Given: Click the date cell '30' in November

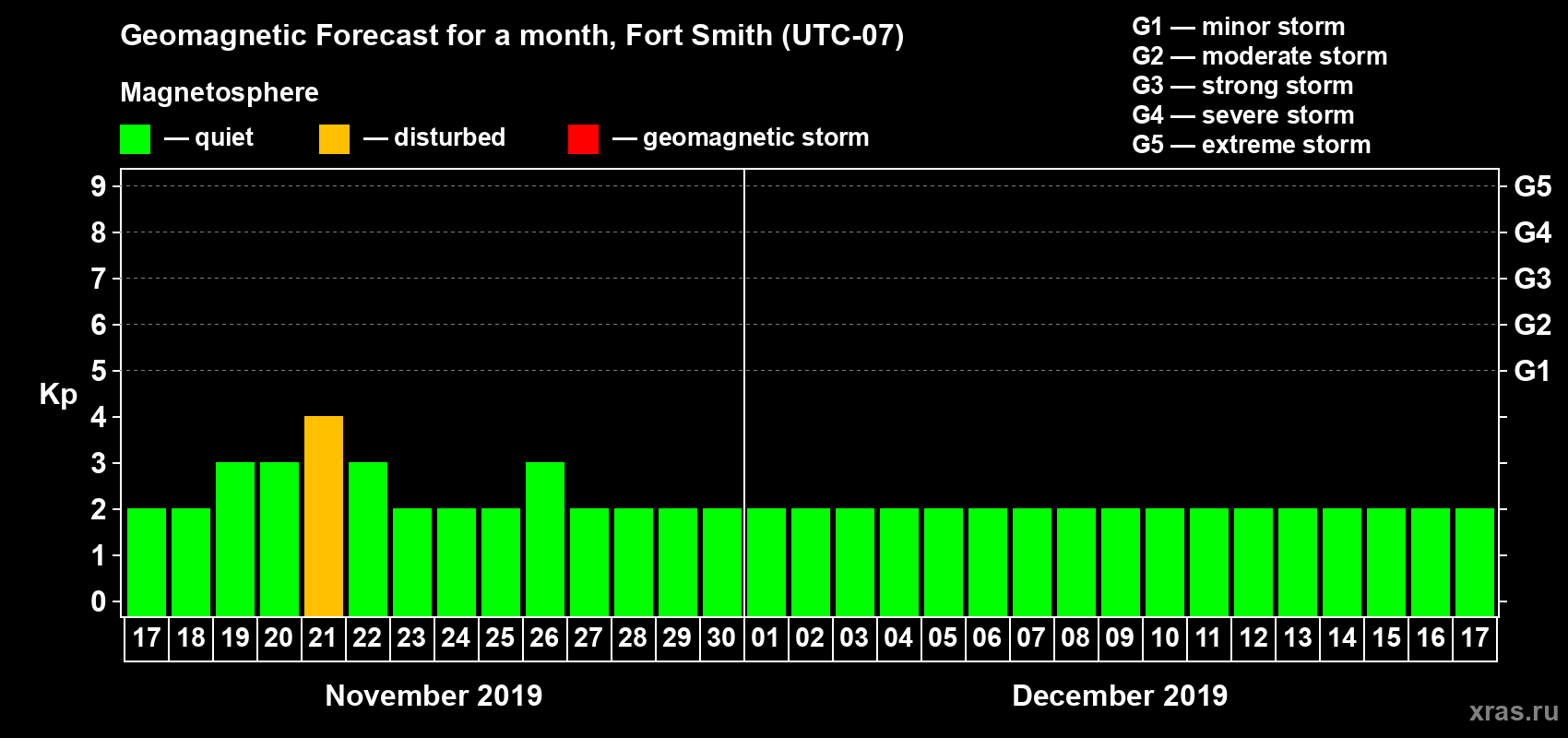Looking at the screenshot, I should pos(721,638).
